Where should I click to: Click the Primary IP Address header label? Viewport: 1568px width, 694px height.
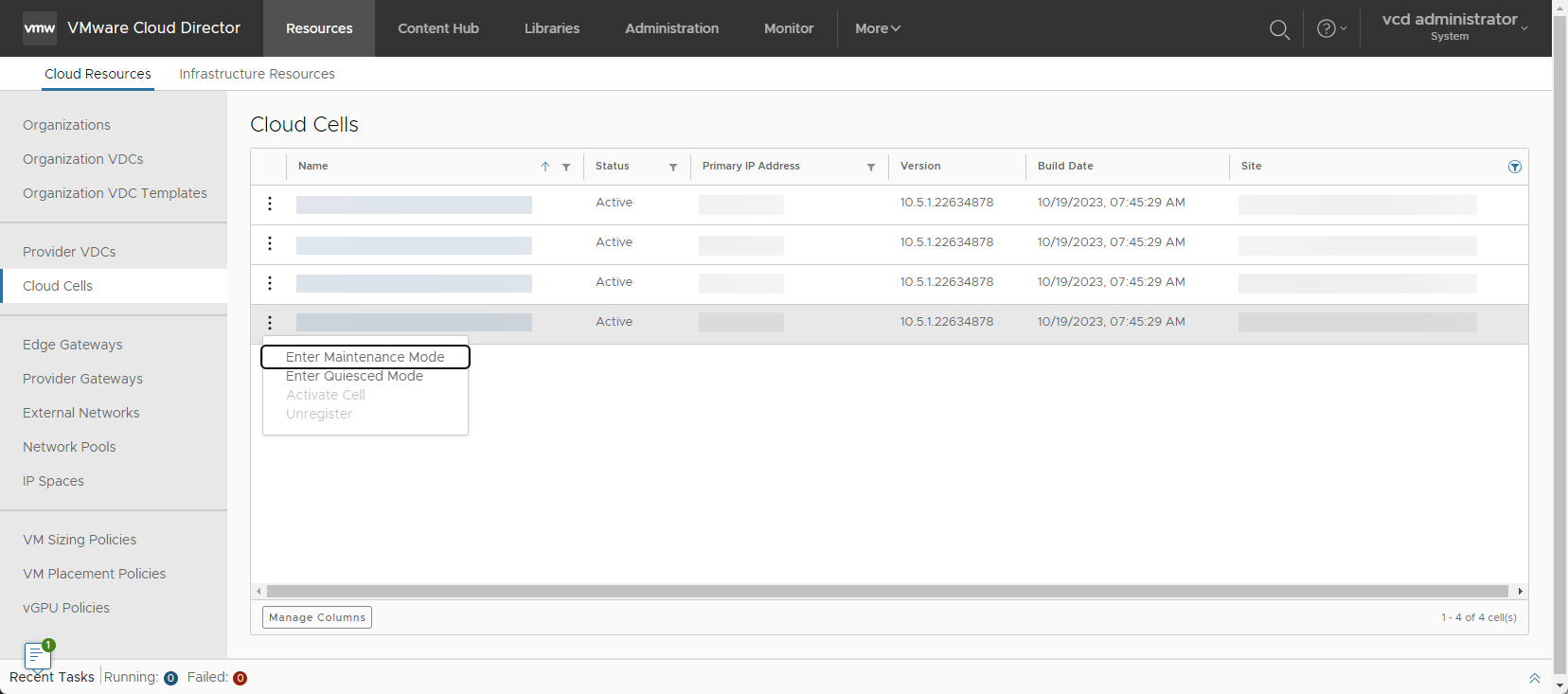[751, 166]
